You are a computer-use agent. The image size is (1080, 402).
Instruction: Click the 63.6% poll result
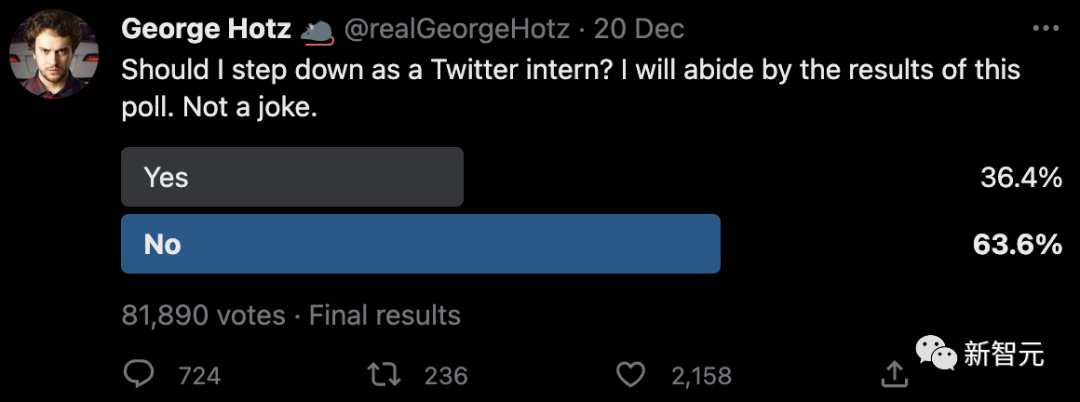(x=1017, y=244)
